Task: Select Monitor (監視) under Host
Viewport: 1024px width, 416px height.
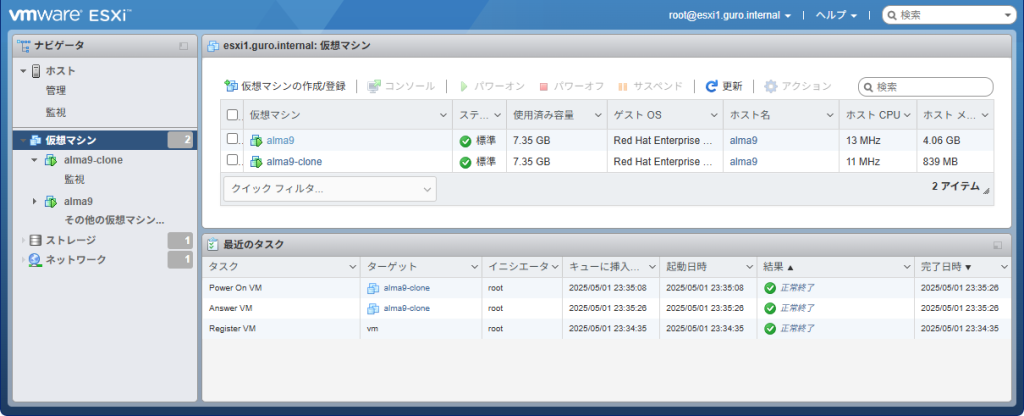Action: [x=56, y=112]
